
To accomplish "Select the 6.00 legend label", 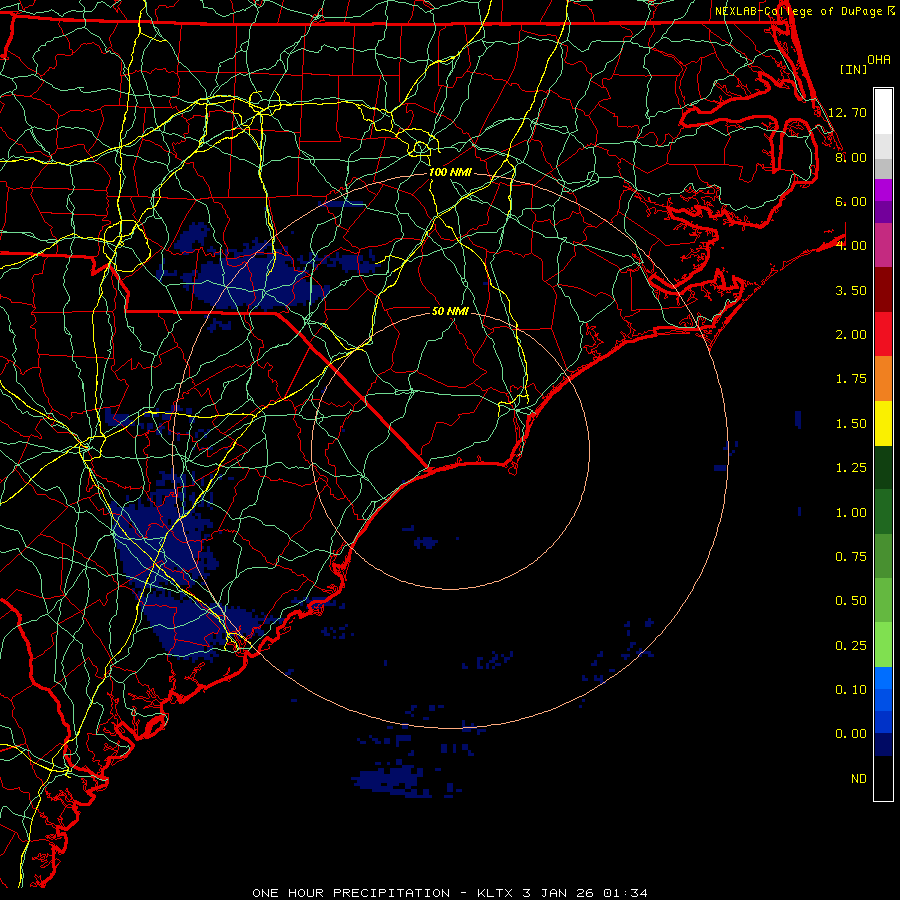I will [x=851, y=201].
